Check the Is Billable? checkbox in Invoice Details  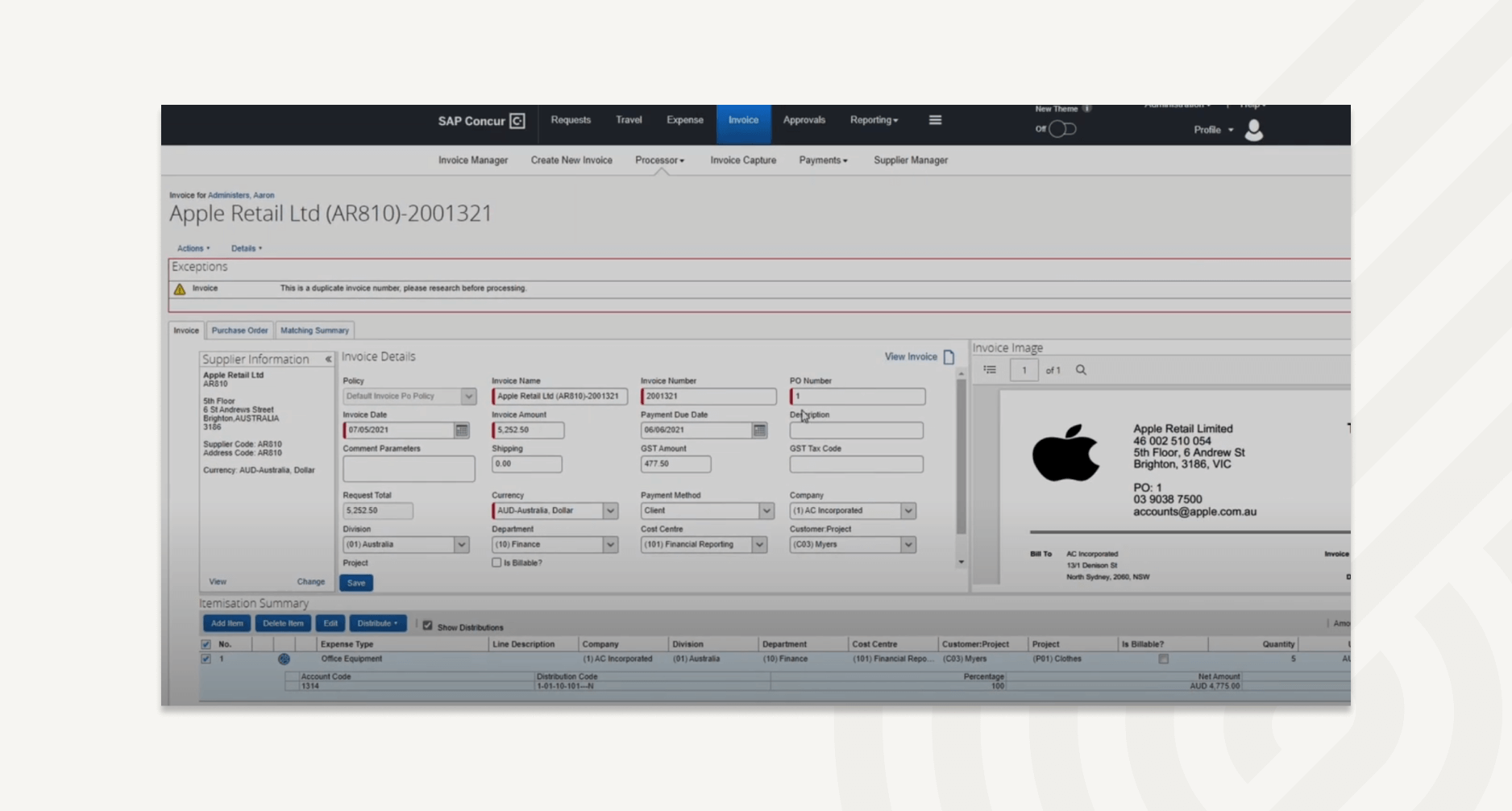[496, 563]
